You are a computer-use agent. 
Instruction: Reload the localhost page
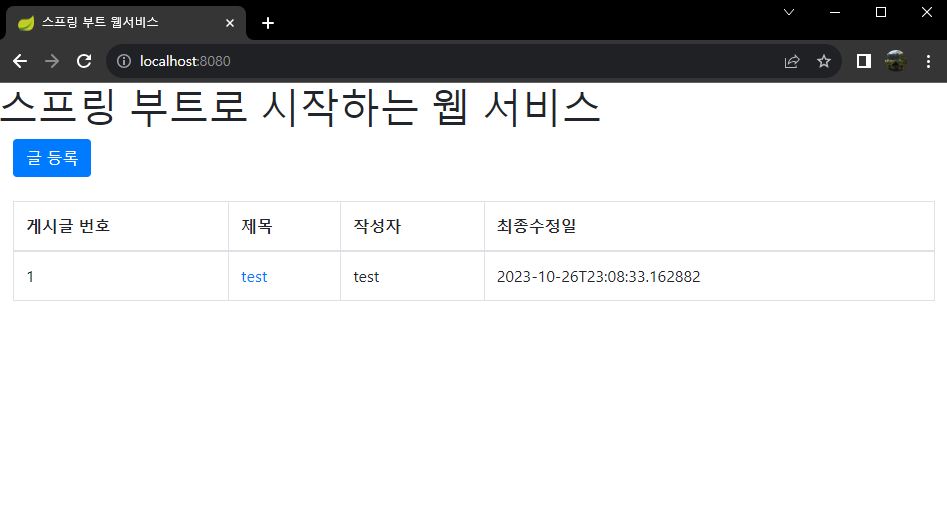(x=84, y=61)
